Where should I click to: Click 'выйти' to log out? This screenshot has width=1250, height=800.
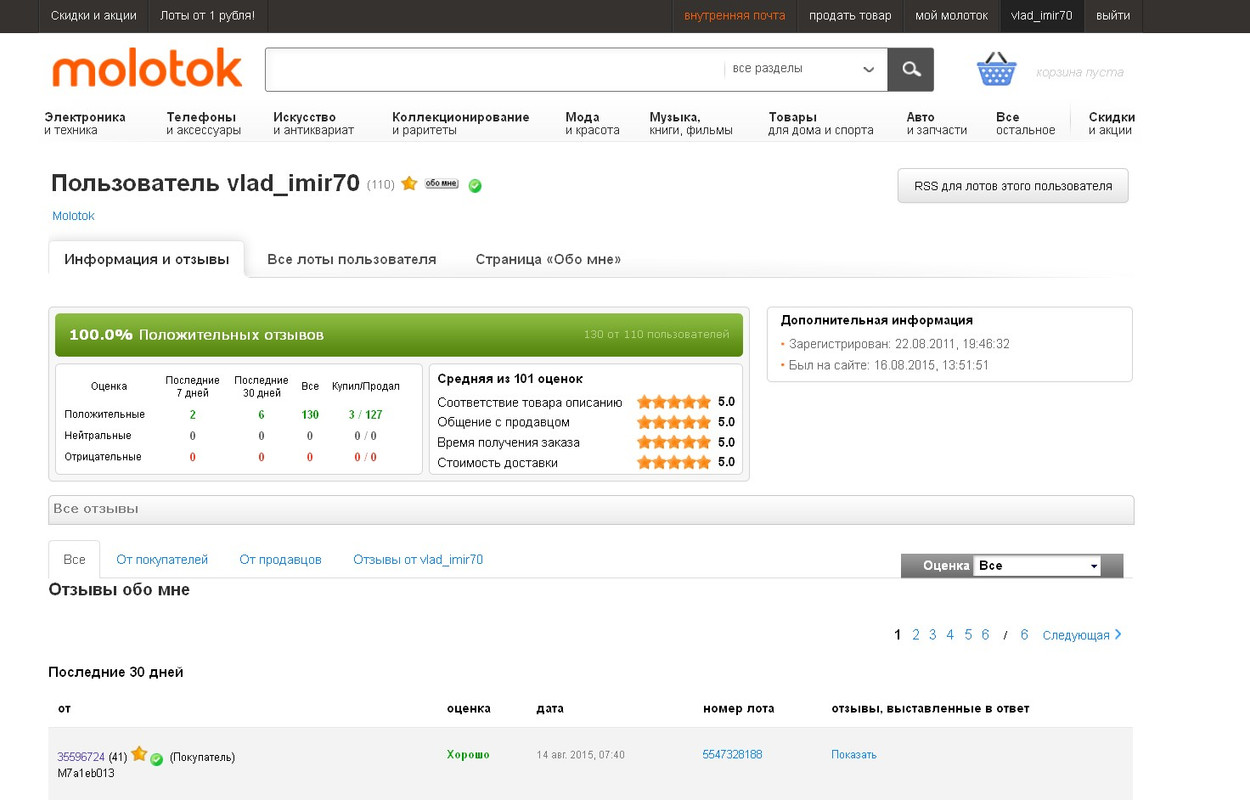point(1113,16)
